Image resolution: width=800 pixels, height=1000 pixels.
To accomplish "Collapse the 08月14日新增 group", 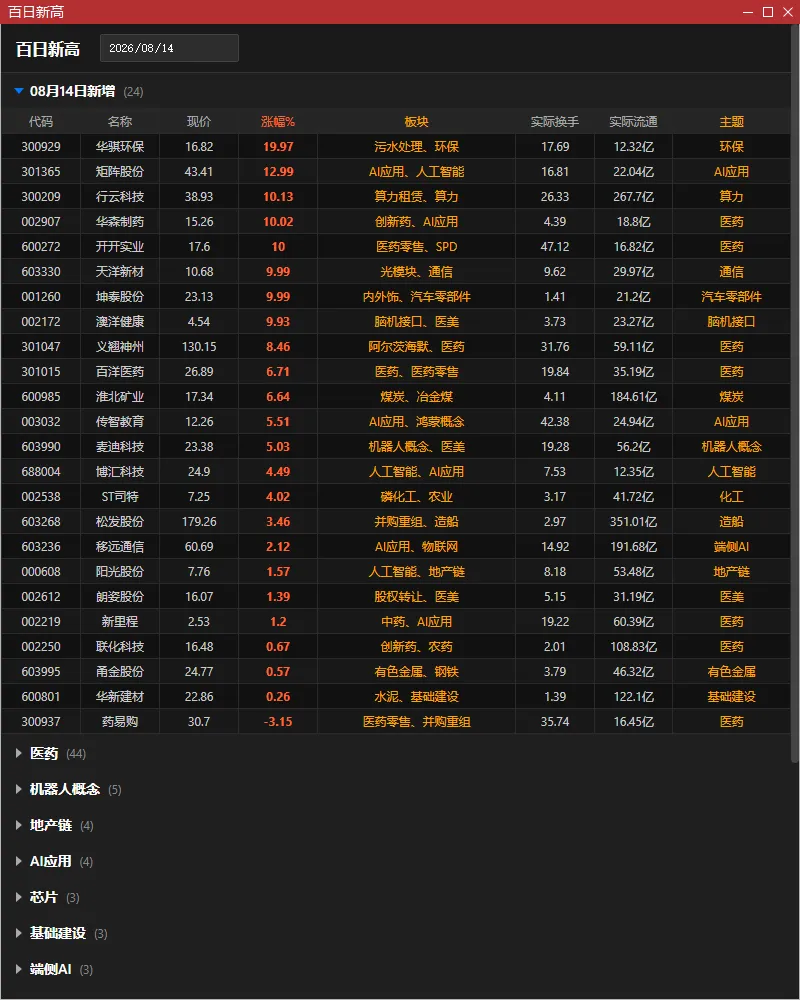I will click(19, 91).
